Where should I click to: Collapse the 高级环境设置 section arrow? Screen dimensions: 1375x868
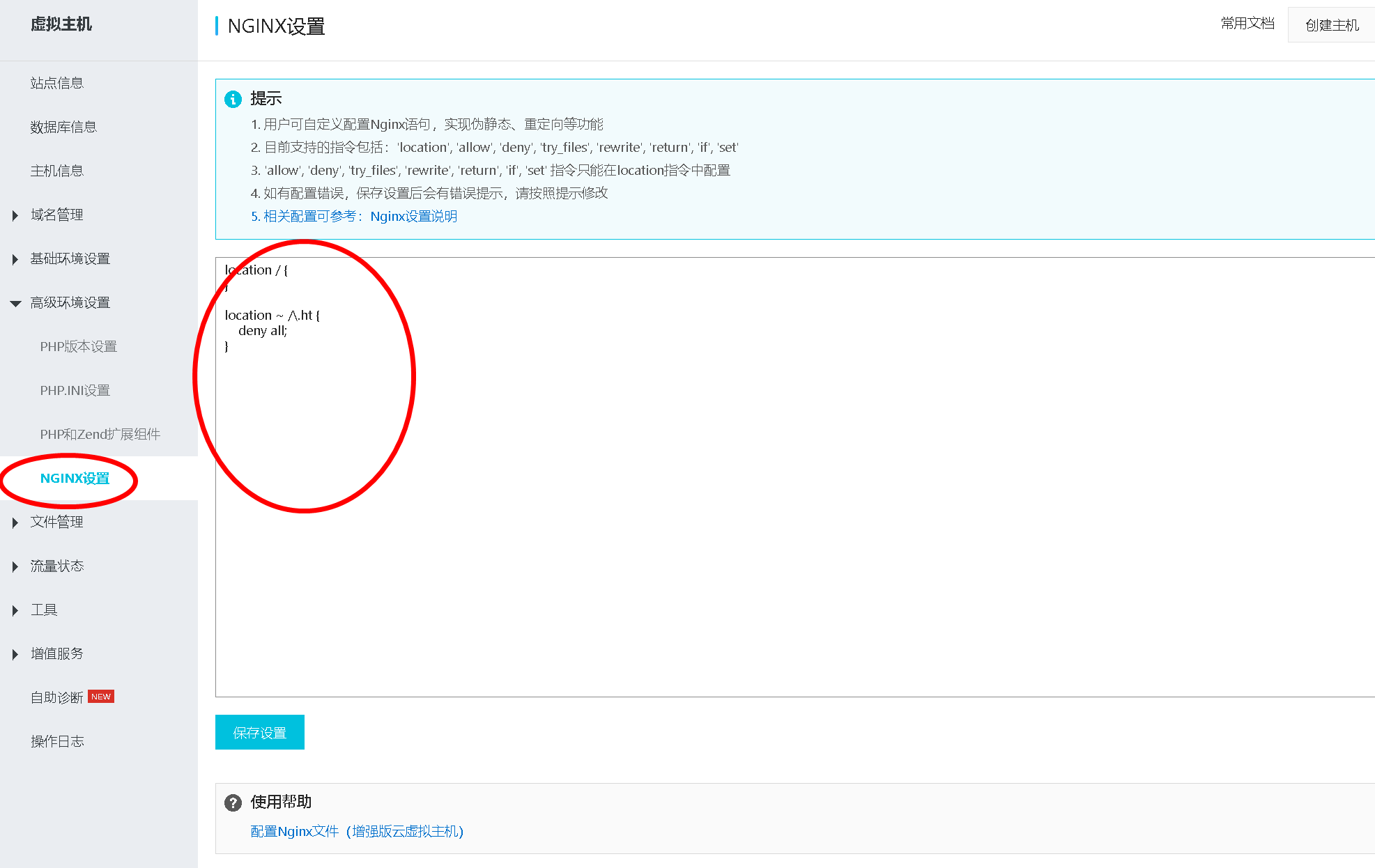pos(15,303)
